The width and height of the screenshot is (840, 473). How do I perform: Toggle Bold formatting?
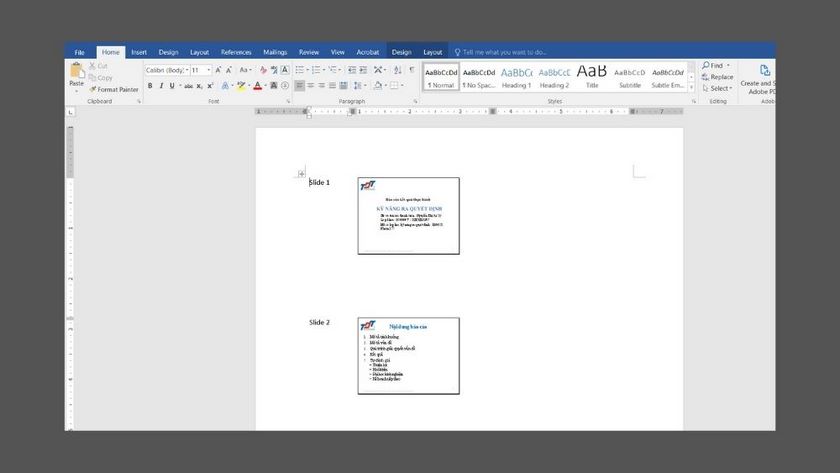[x=150, y=86]
